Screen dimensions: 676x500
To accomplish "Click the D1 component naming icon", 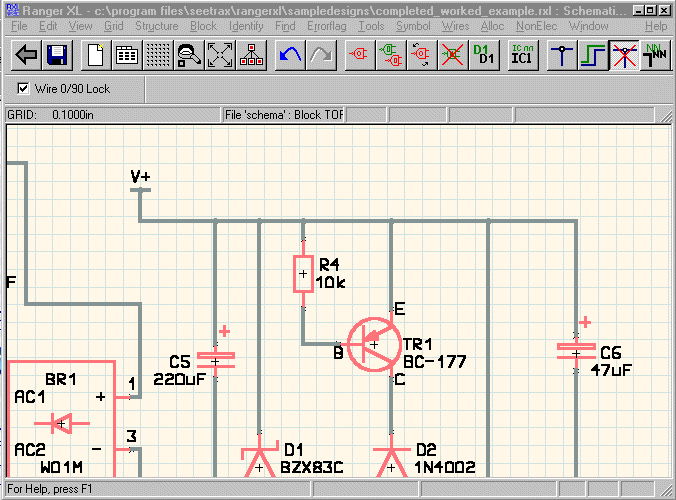I will (x=484, y=55).
